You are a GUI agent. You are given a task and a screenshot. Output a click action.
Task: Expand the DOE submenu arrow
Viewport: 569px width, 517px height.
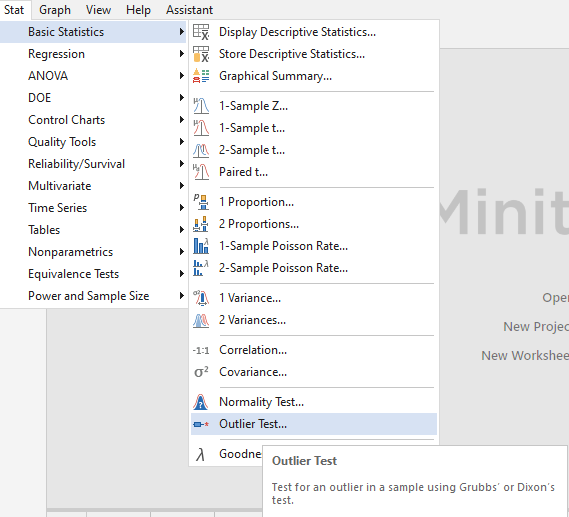pyautogui.click(x=181, y=98)
